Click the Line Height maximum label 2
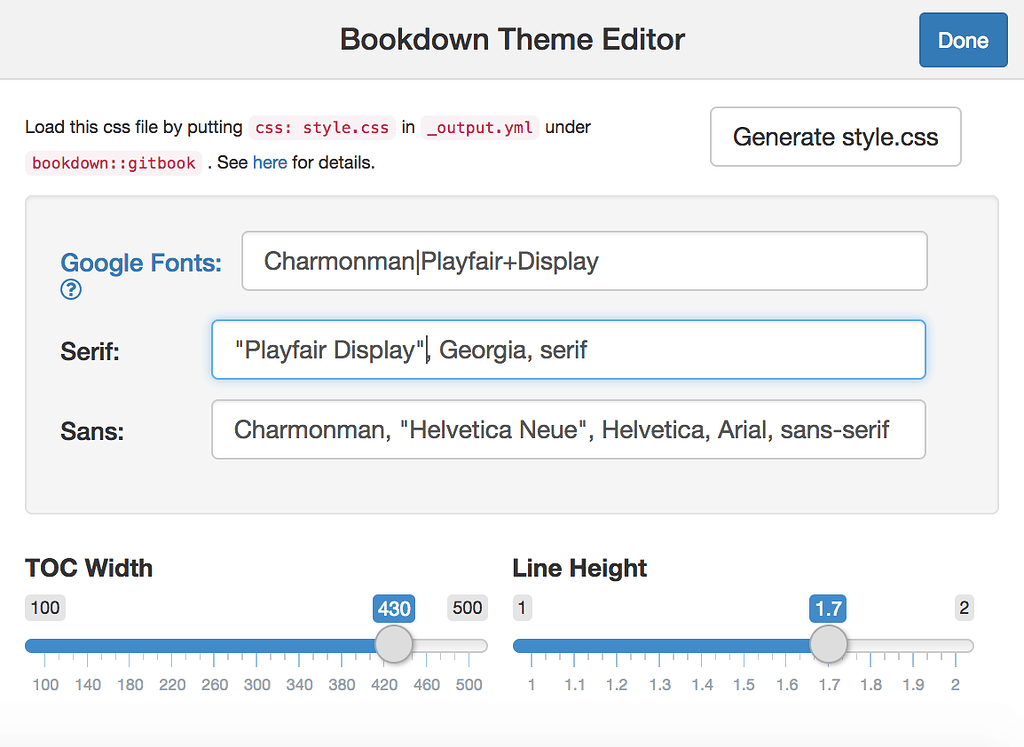The image size is (1024, 747). click(962, 608)
